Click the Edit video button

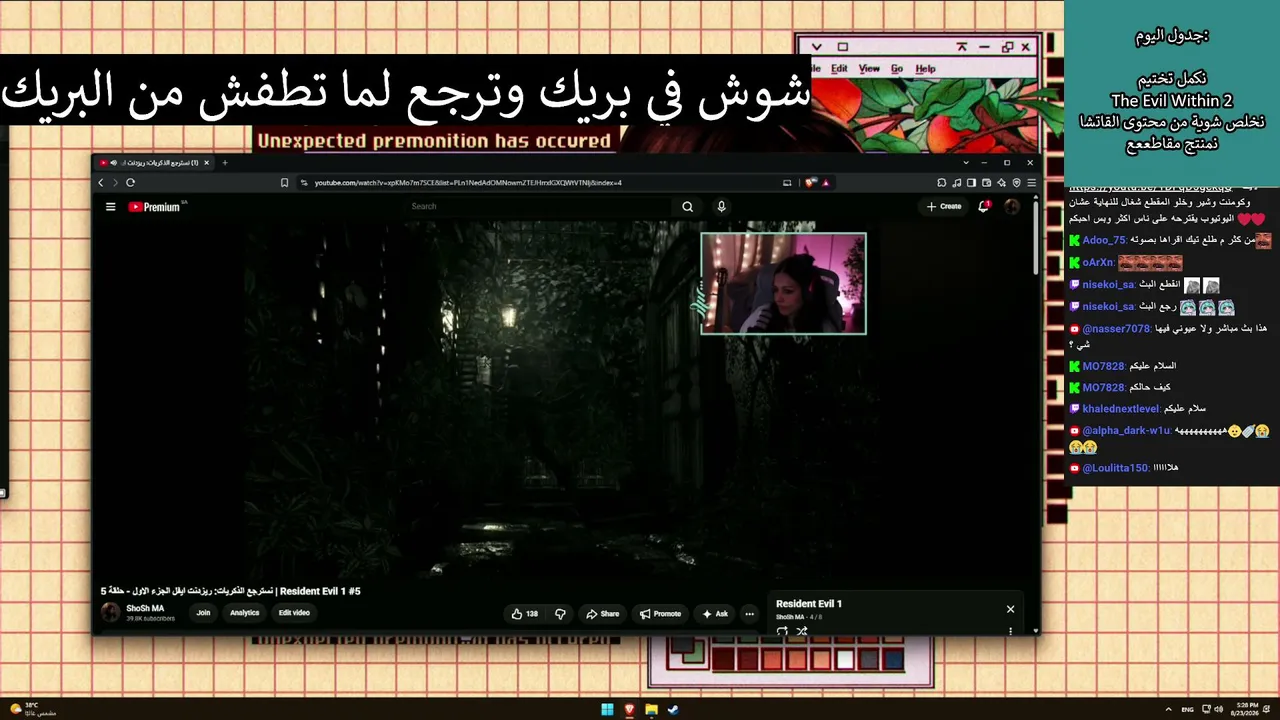[294, 613]
